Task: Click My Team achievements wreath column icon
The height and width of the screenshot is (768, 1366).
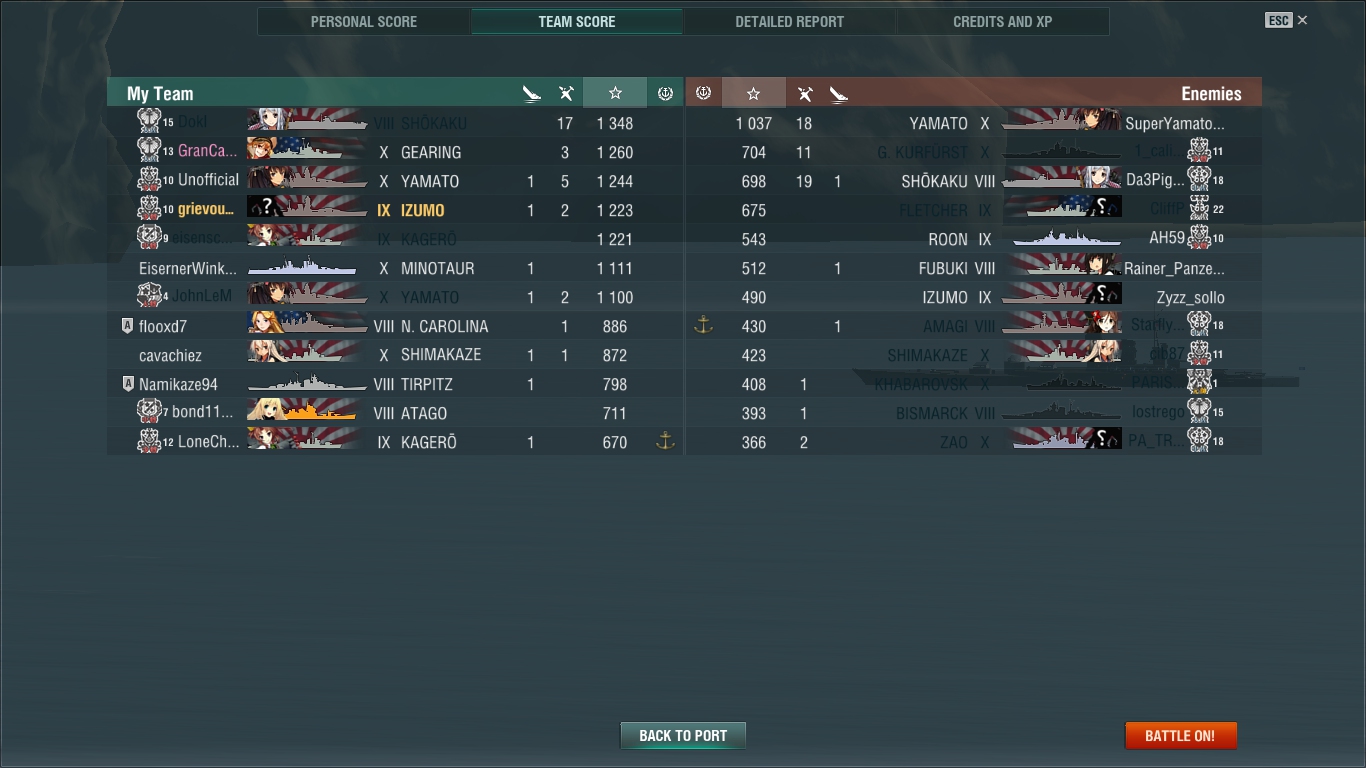Action: 665,93
